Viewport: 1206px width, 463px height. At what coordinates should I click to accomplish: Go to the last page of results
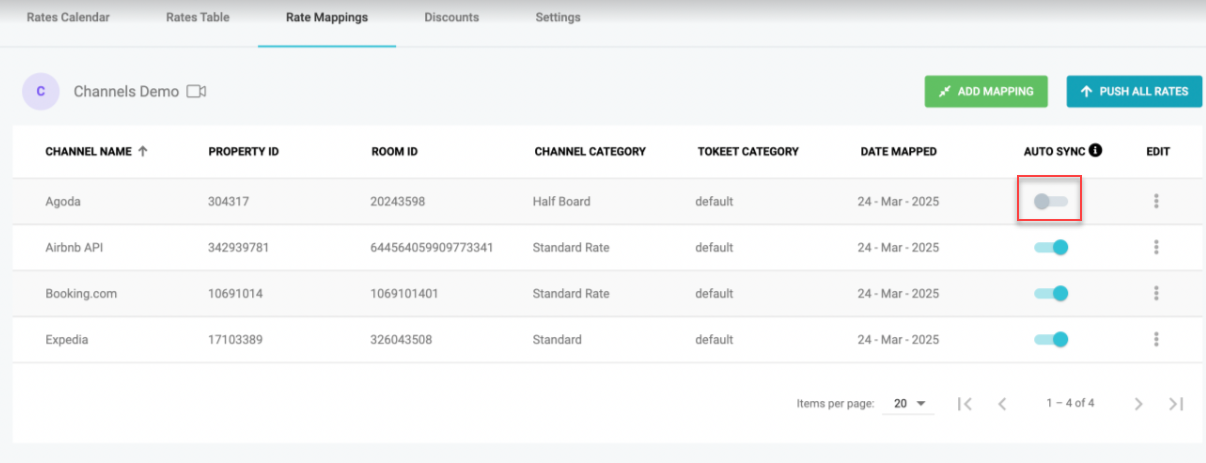click(1176, 403)
